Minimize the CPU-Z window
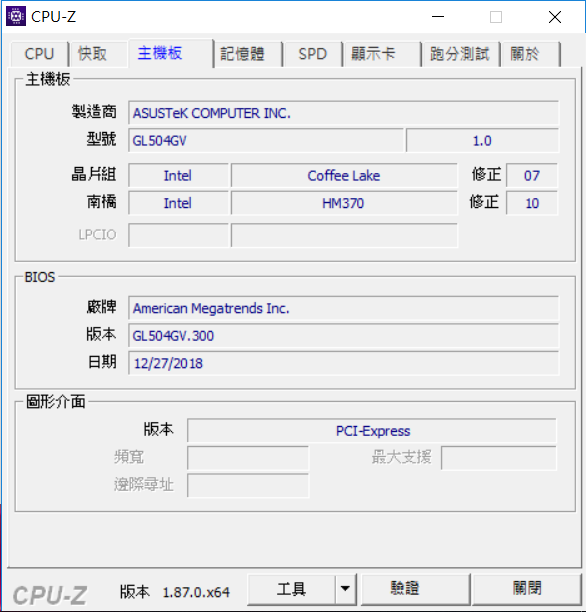Screen dimensions: 586x612 pos(438,17)
